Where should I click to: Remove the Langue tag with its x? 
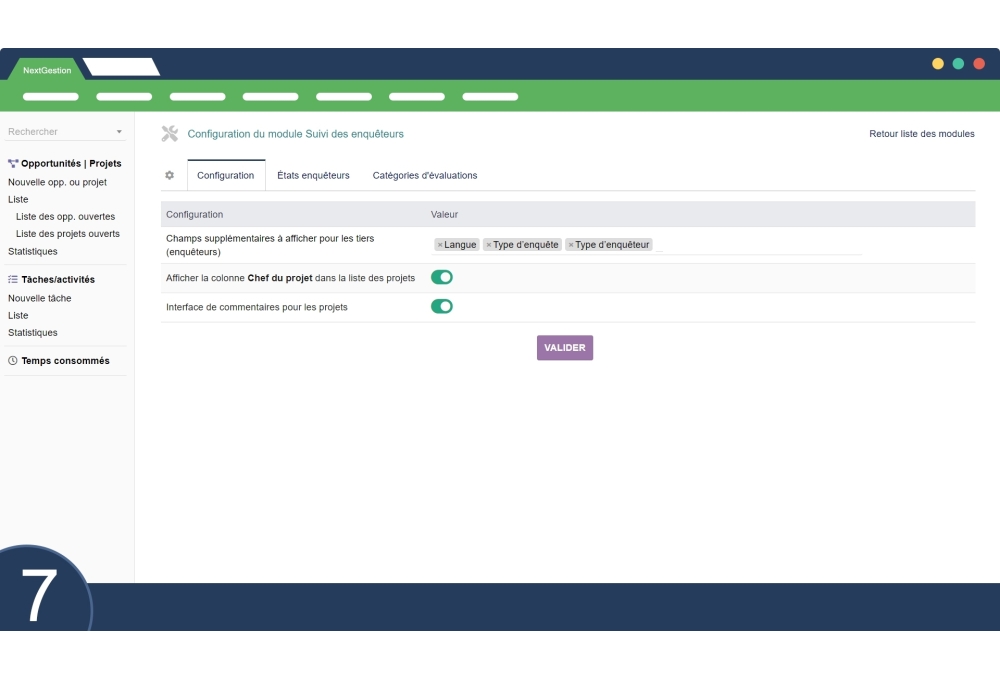point(440,245)
